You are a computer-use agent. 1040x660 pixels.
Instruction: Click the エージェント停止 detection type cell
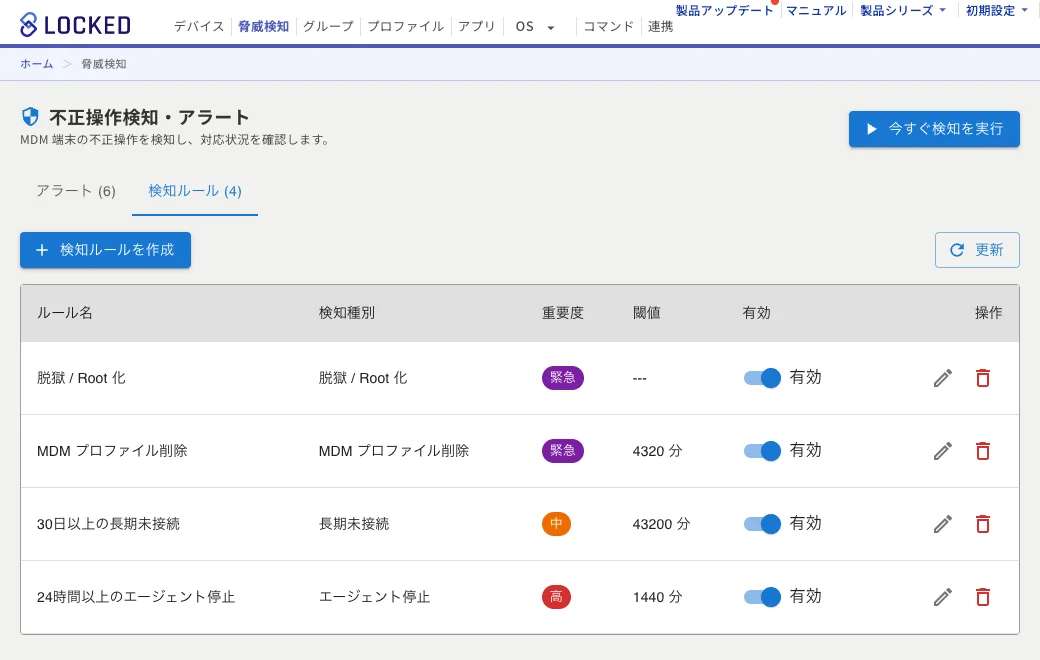click(x=375, y=597)
